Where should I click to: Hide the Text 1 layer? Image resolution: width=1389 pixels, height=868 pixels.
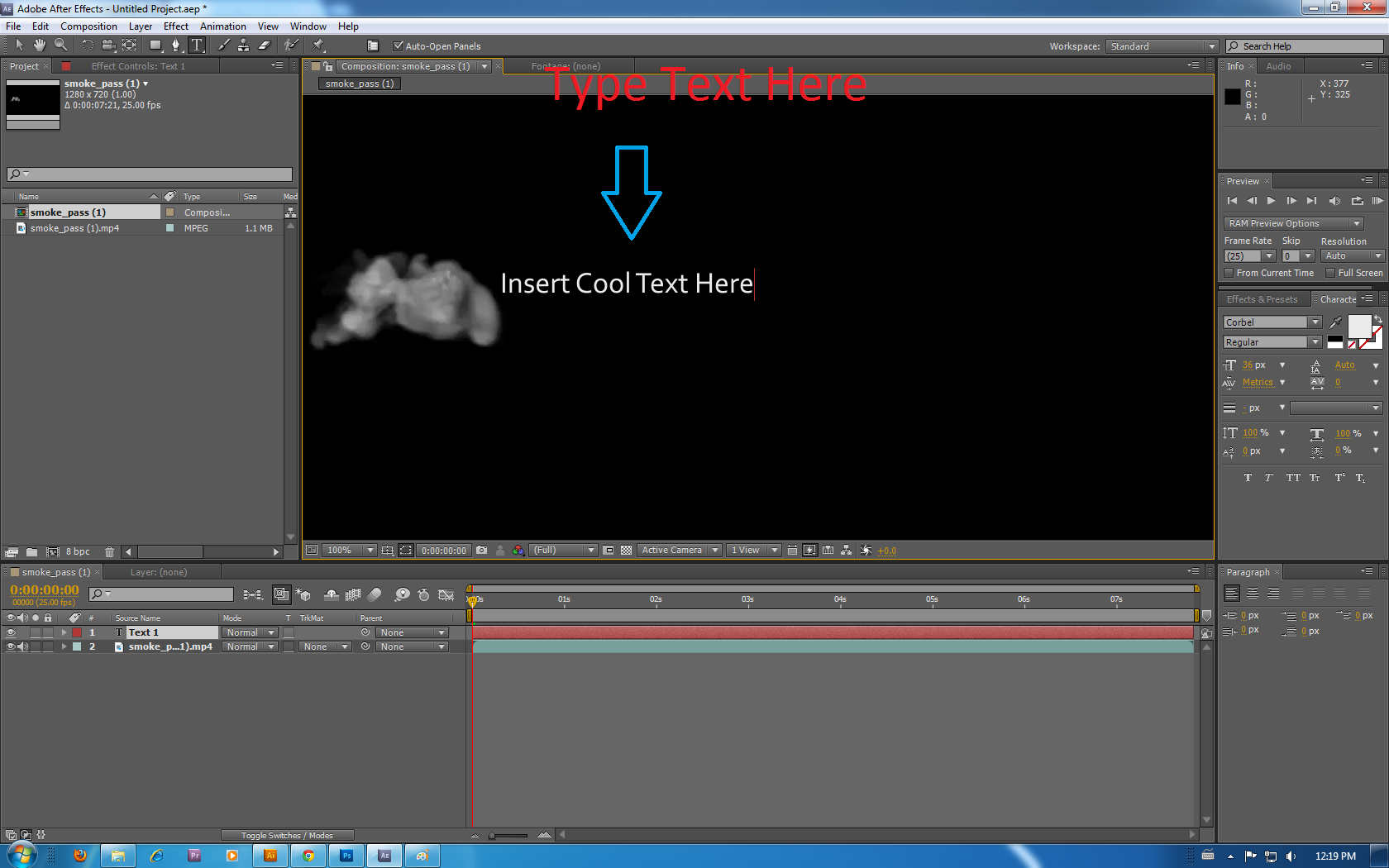pyautogui.click(x=11, y=632)
